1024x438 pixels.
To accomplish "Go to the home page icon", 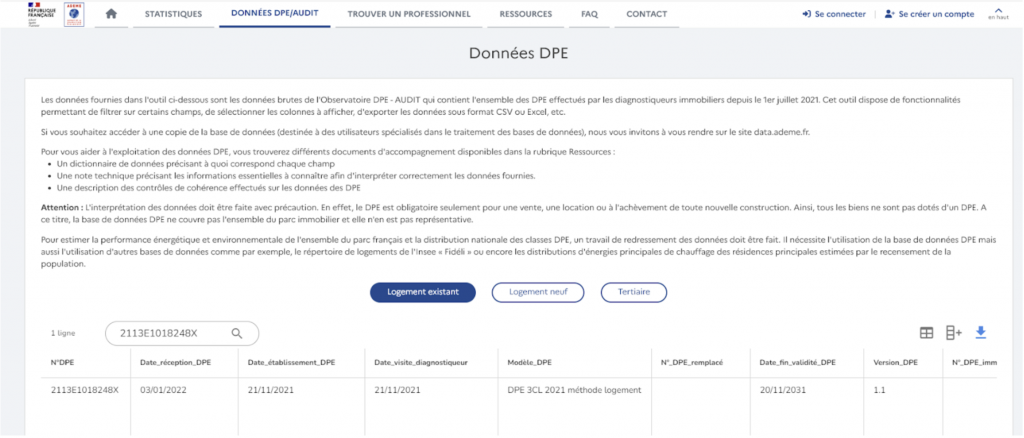I will click(x=111, y=14).
